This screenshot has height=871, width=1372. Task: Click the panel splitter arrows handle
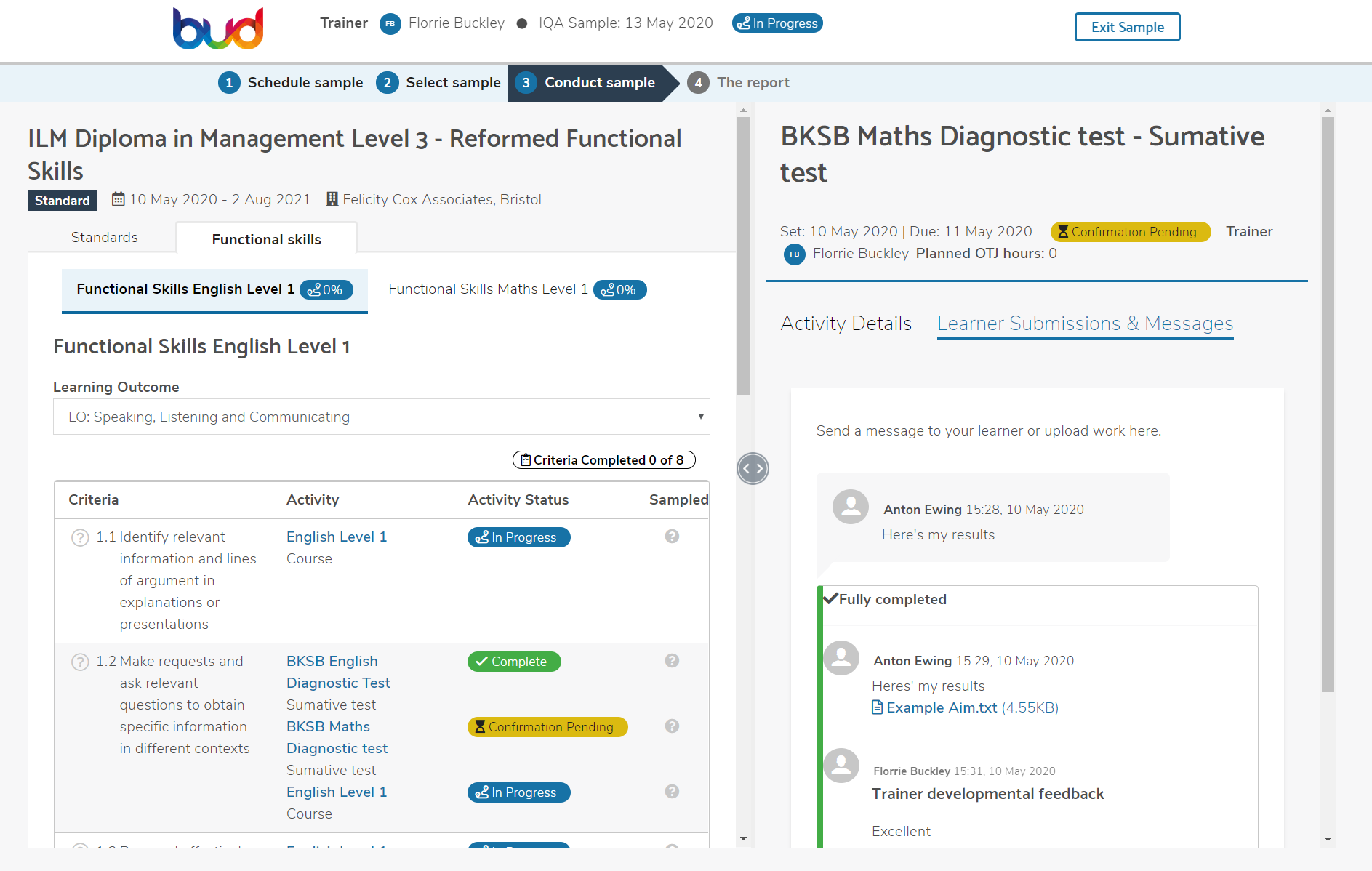click(x=753, y=468)
